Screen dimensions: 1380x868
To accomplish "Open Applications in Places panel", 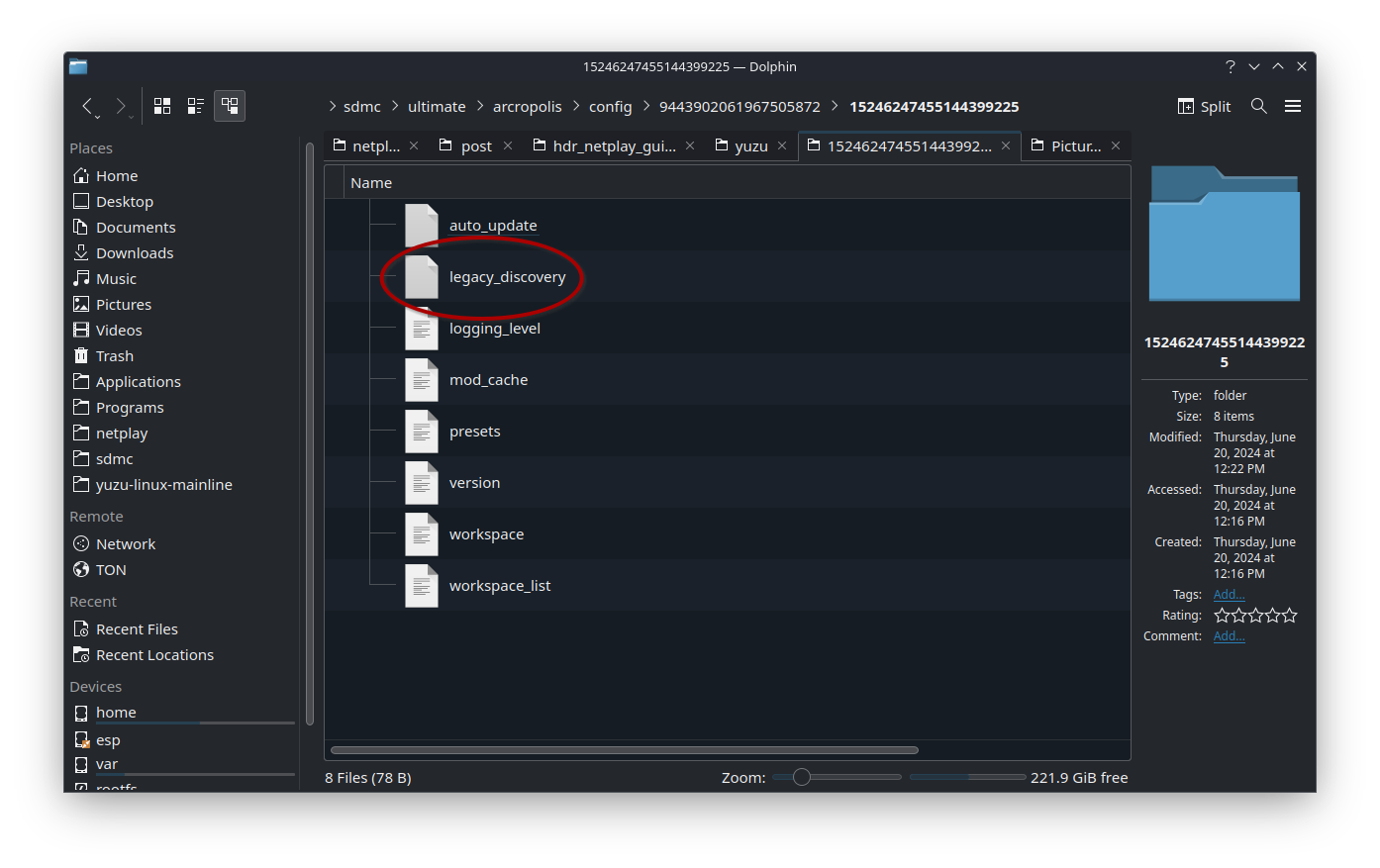I will point(183,381).
